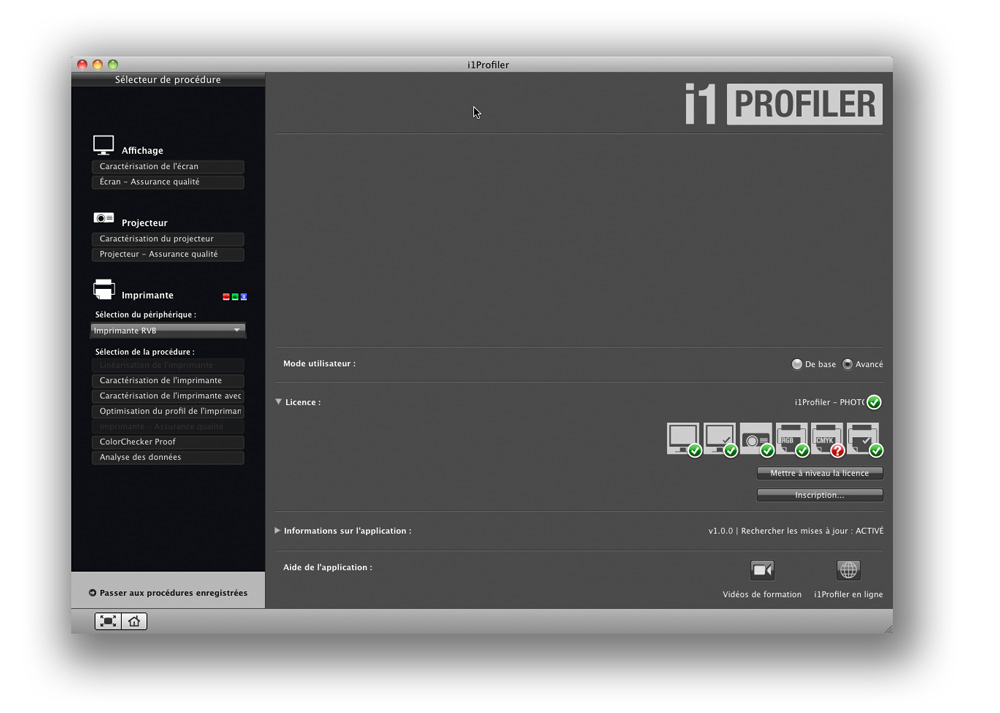Click green checkmark beside i1Profiler – PHOTO
The image size is (1000, 713).
coord(874,402)
